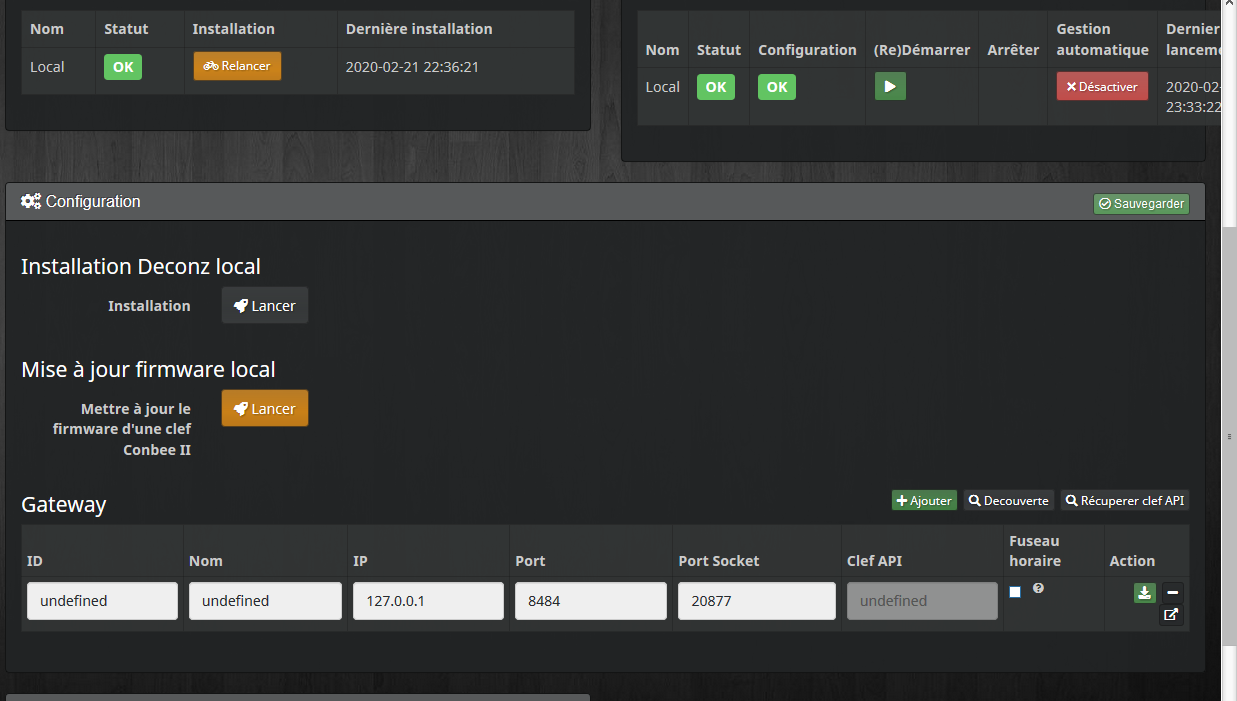
Task: Edit the IP field 127.0.0.1
Action: (428, 601)
